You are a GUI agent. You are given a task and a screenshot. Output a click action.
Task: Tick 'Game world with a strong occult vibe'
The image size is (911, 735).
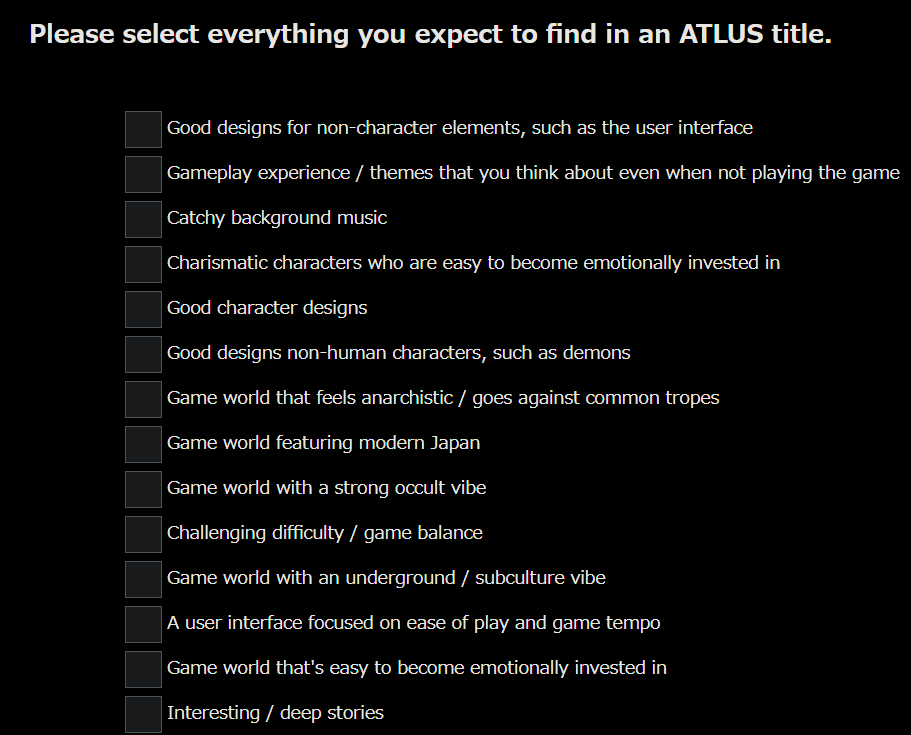[144, 489]
